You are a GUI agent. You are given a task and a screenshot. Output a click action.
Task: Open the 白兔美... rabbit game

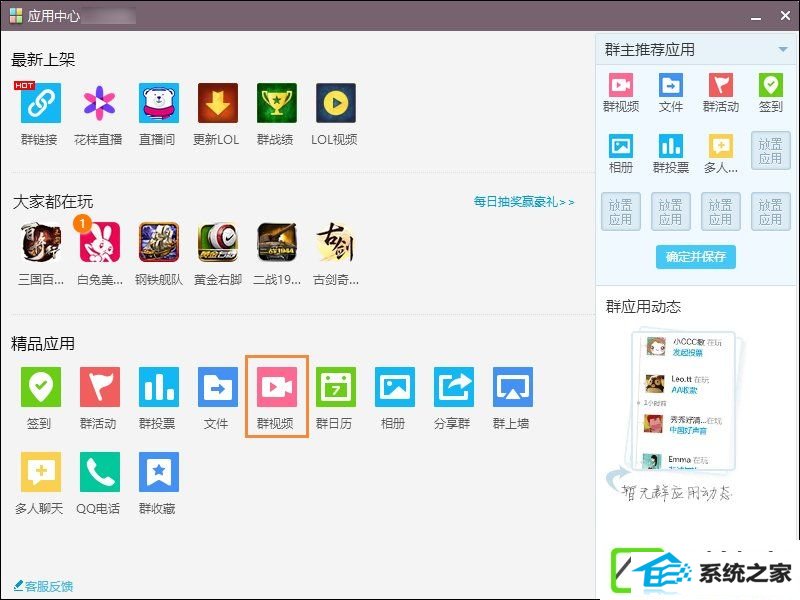pos(99,242)
